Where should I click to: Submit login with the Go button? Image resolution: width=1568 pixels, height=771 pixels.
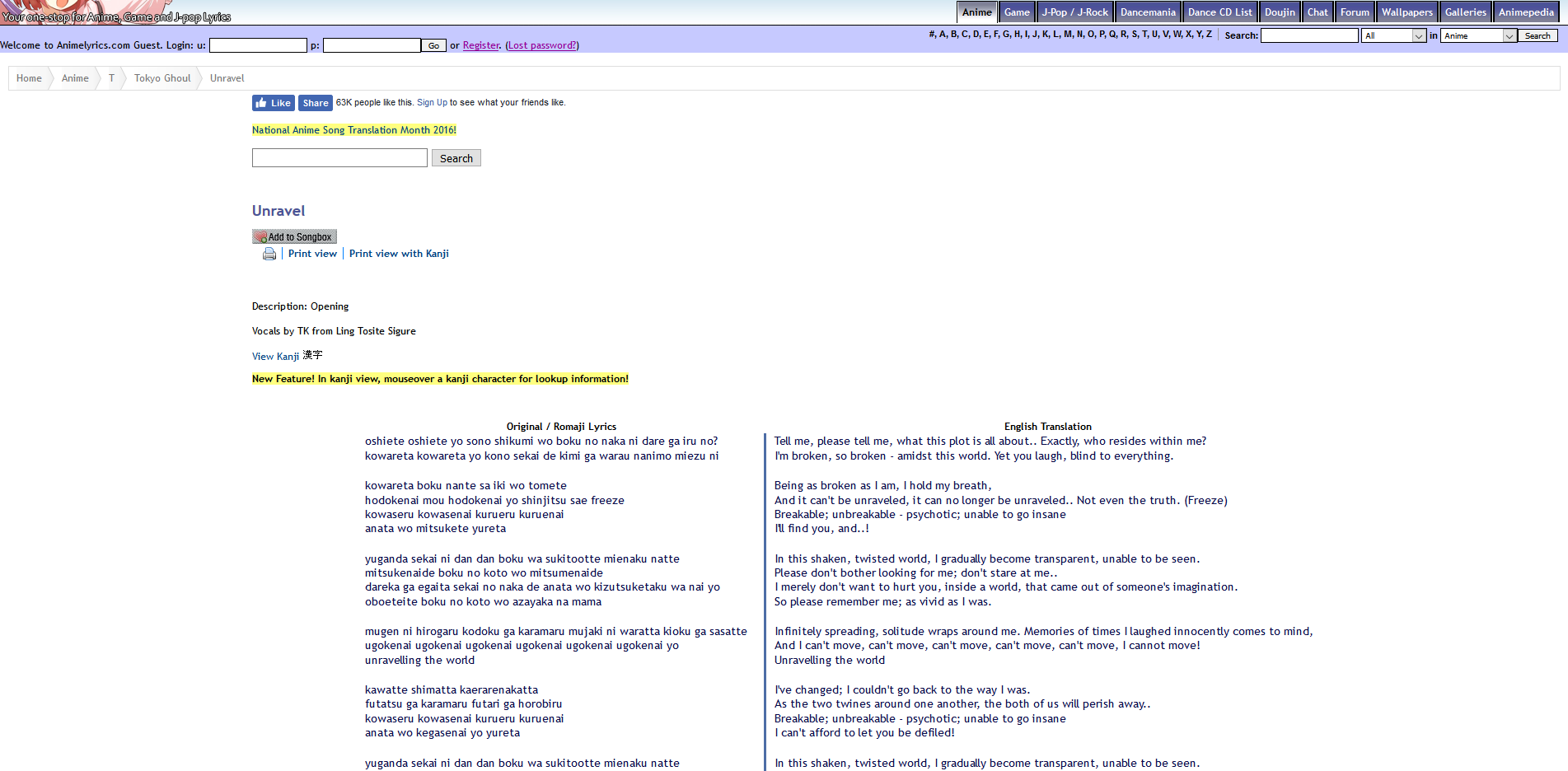[433, 45]
